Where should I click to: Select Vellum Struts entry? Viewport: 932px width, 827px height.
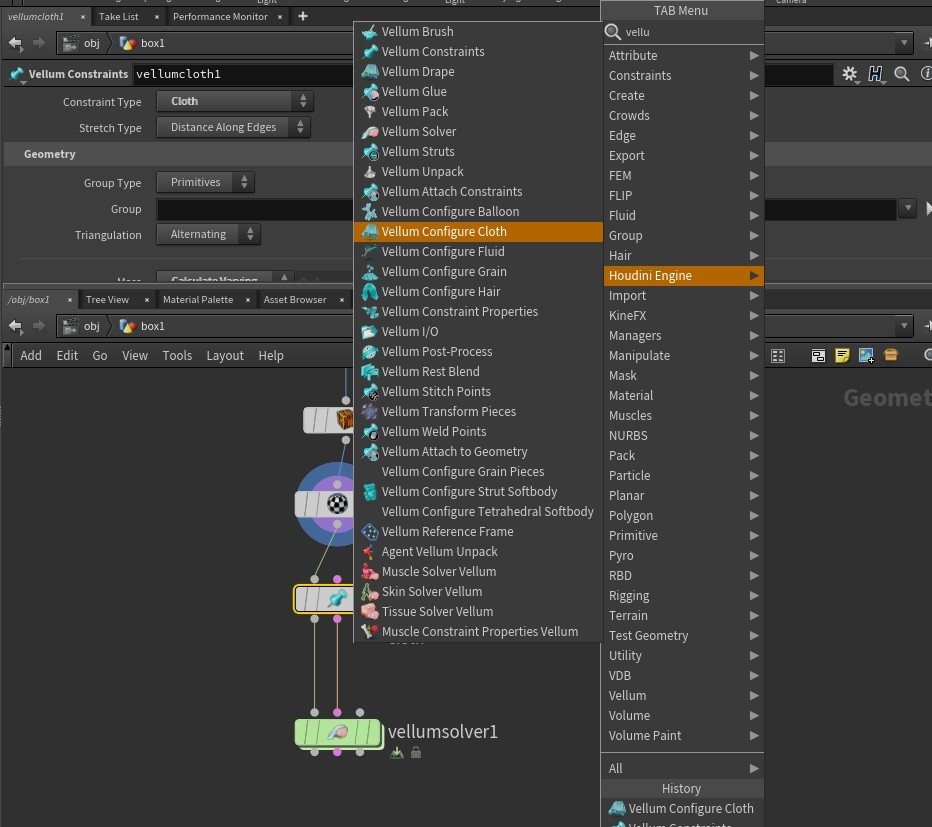click(x=478, y=152)
